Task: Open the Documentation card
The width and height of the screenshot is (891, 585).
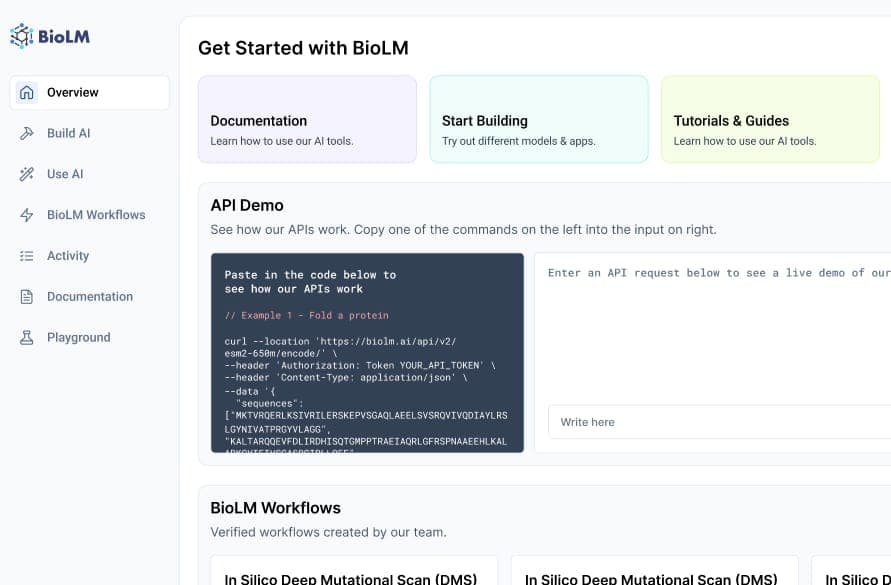Action: [x=307, y=119]
